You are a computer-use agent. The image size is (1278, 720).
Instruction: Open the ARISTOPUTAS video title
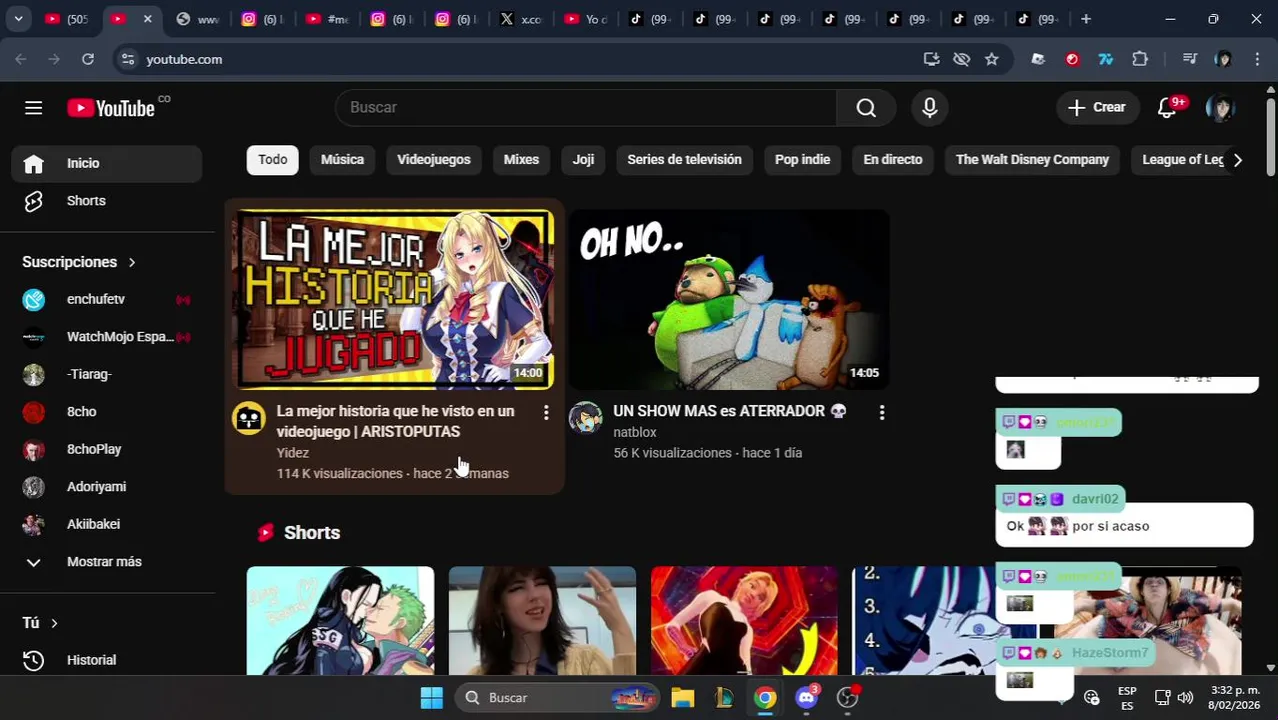(x=395, y=421)
